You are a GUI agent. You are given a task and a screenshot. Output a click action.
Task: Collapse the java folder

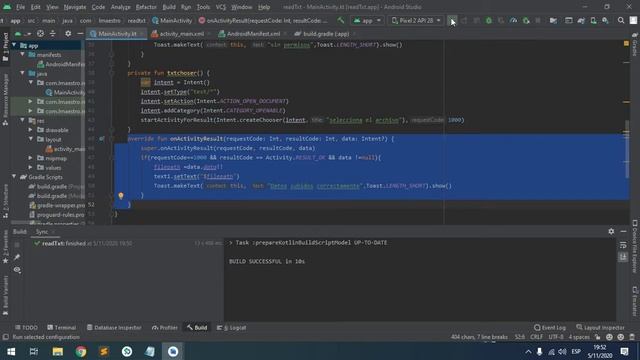tap(23, 73)
